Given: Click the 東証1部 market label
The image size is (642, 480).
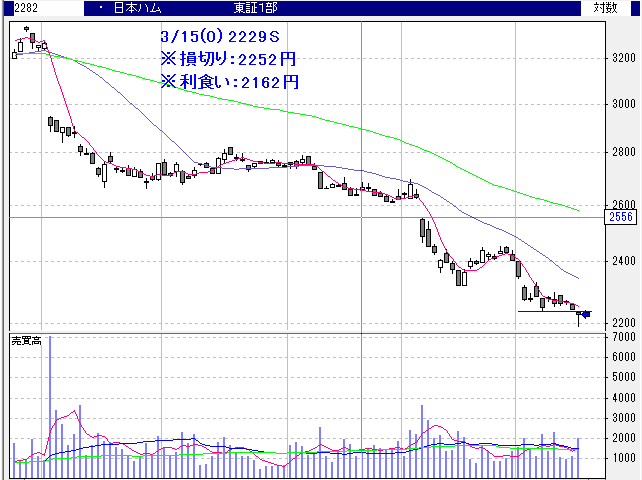Looking at the screenshot, I should click(255, 8).
